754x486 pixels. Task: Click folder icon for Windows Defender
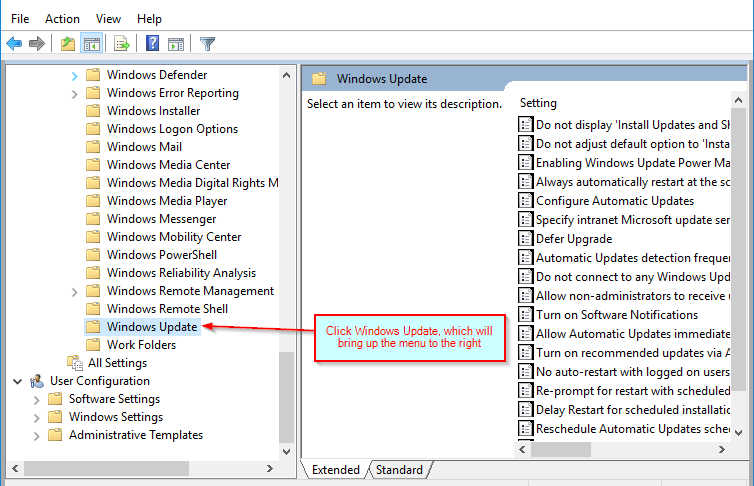coord(93,75)
